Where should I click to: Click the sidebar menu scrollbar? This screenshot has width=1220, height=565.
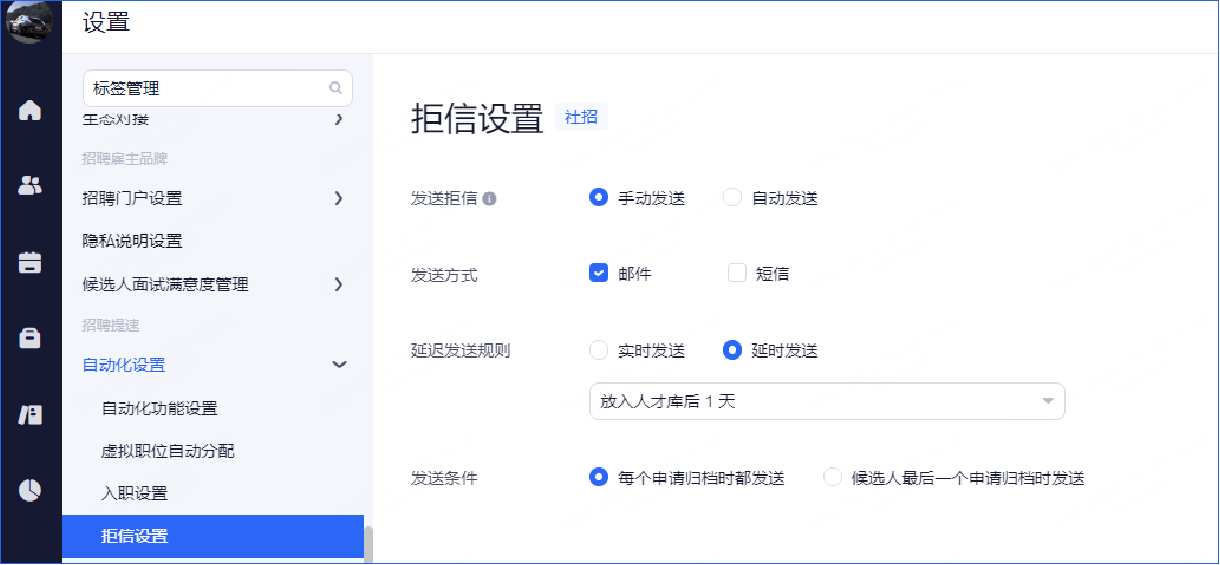click(x=368, y=545)
